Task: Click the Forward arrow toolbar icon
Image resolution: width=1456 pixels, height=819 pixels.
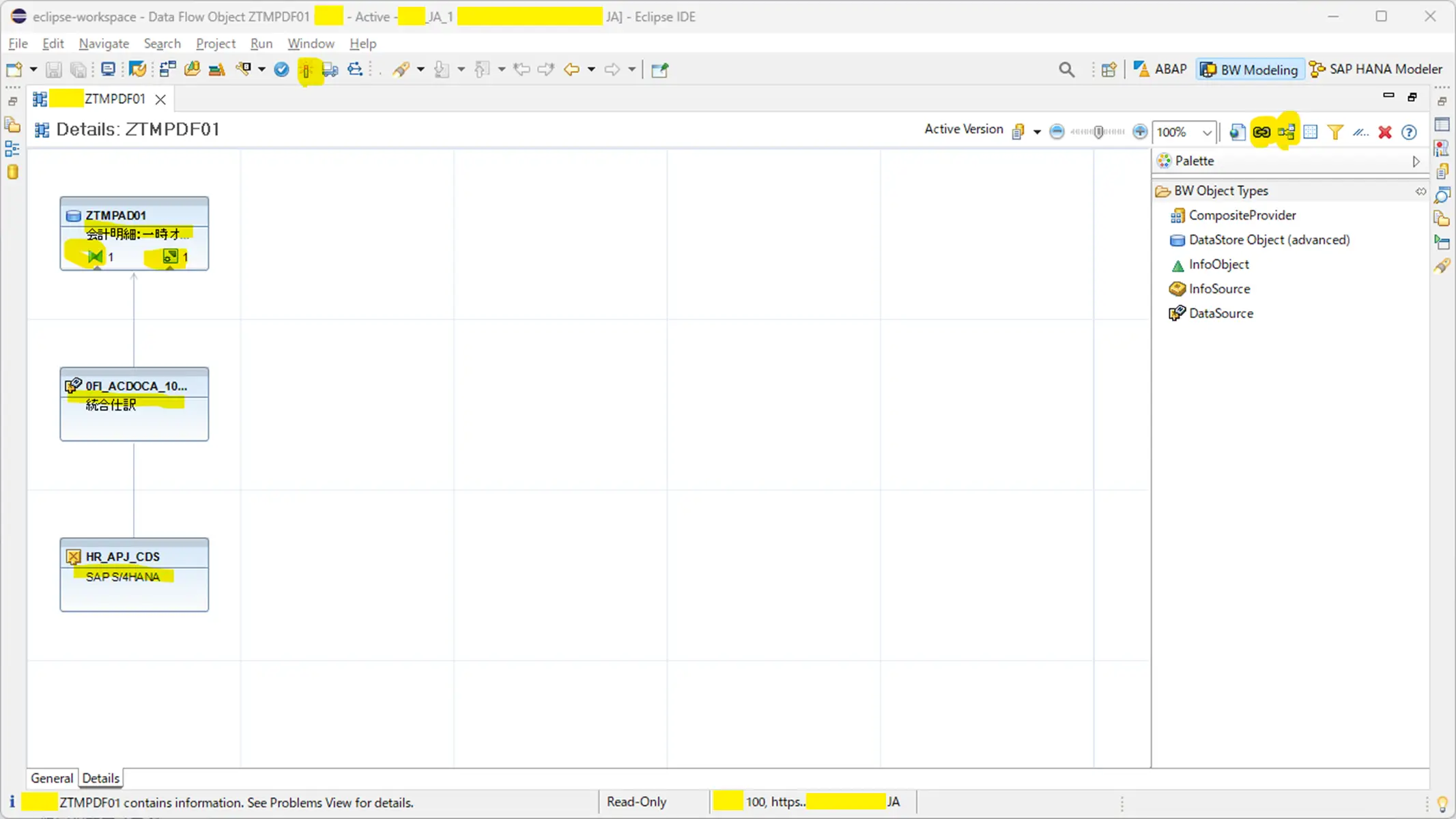Action: [612, 69]
